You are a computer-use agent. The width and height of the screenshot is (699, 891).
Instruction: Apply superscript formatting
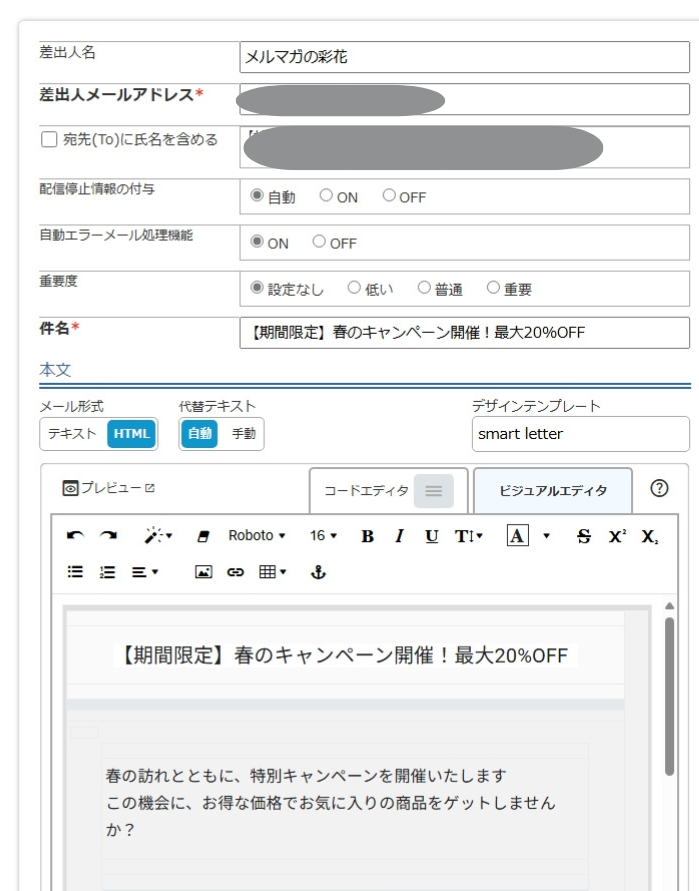coord(617,536)
